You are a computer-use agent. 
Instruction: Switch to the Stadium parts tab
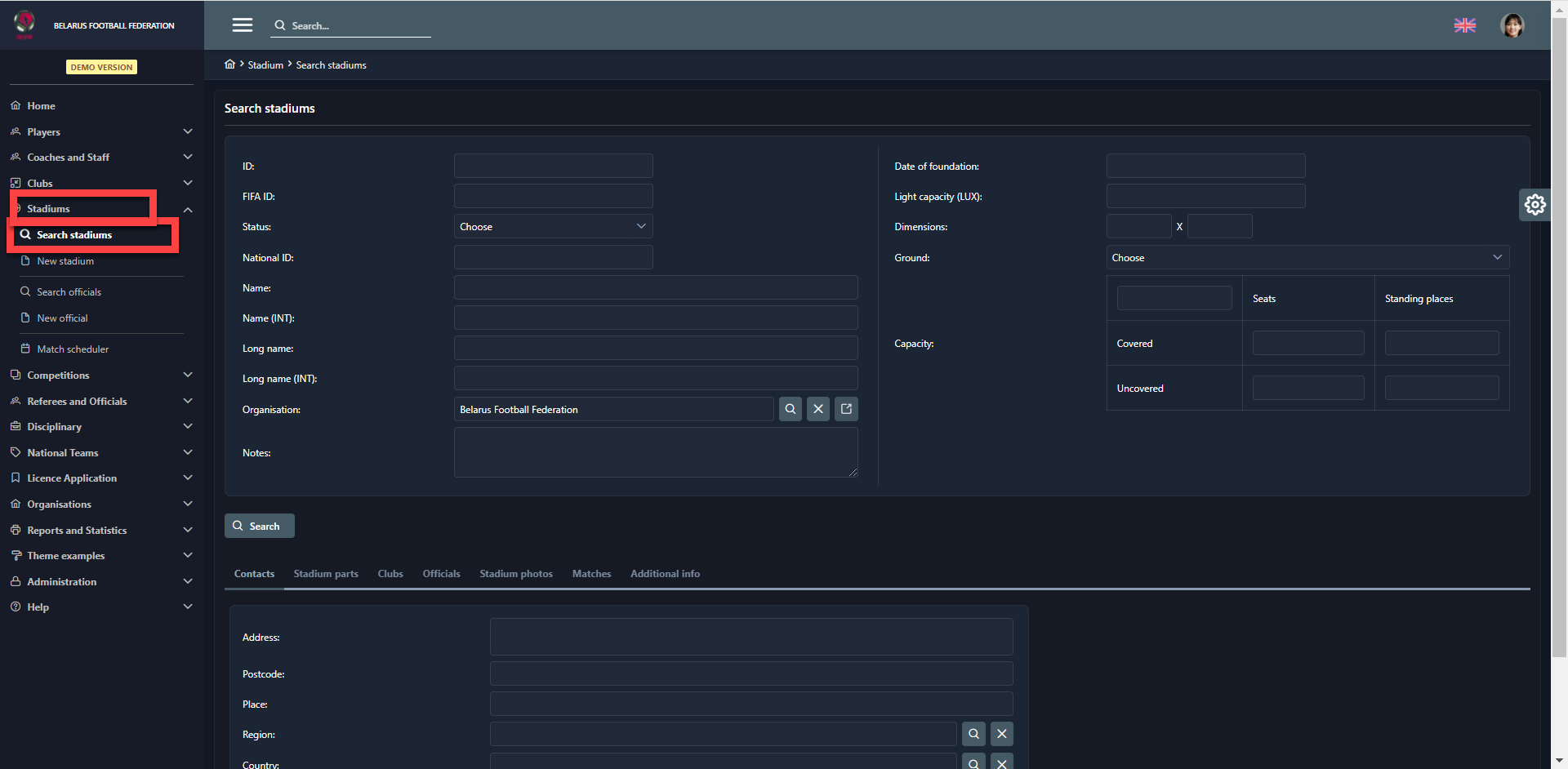point(326,574)
